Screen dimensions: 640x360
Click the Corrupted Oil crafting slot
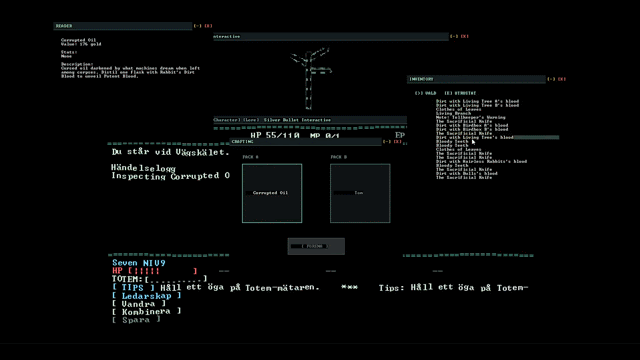coord(272,193)
